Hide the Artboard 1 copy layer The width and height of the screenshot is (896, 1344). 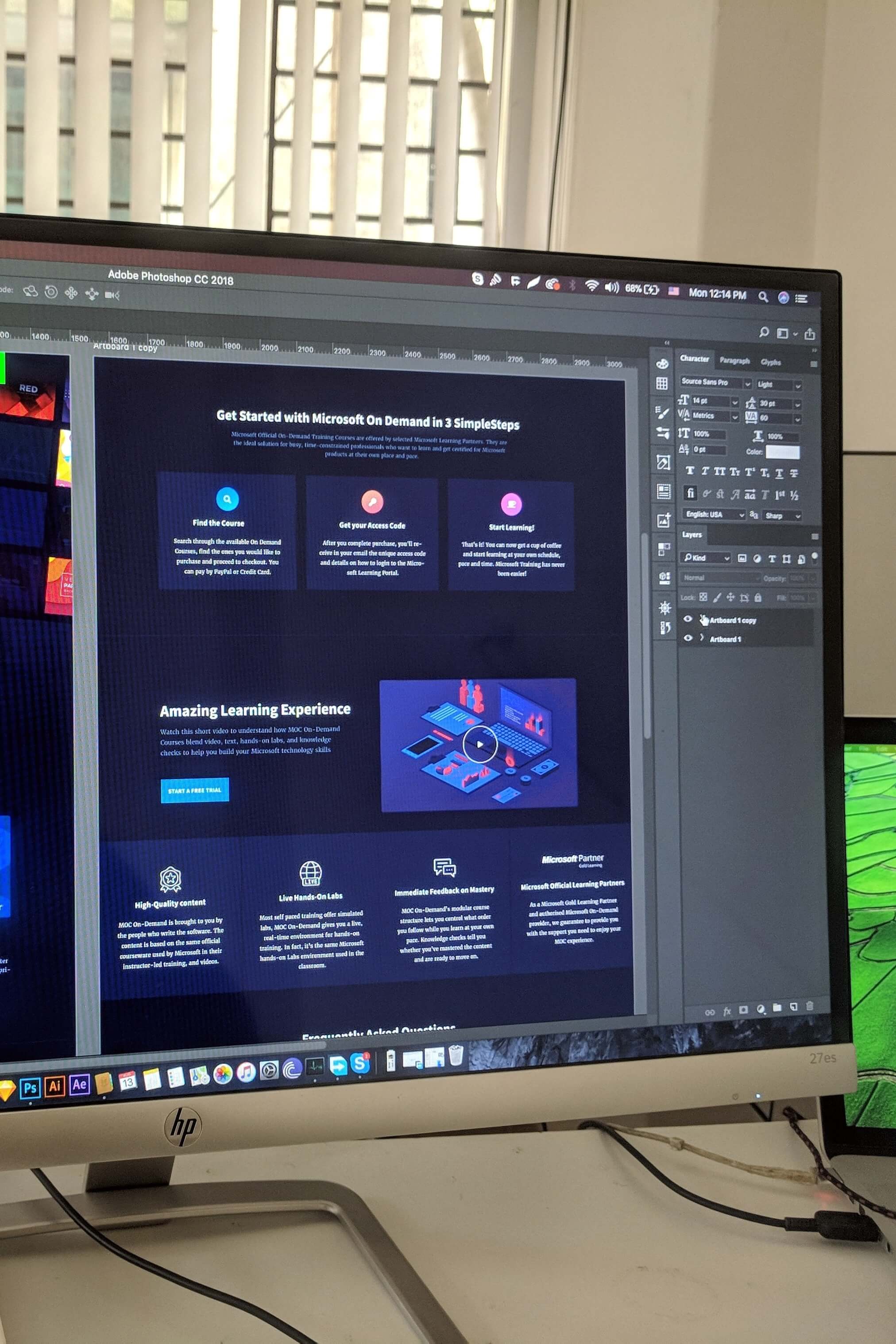click(x=688, y=619)
